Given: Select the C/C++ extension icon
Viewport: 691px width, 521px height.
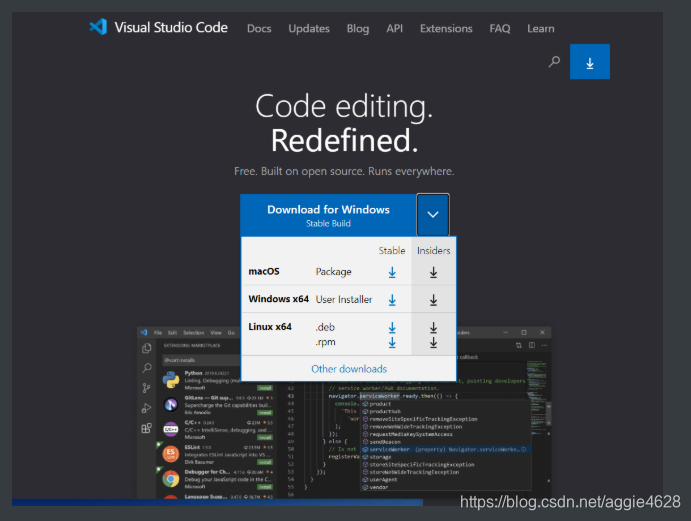Looking at the screenshot, I should tap(171, 429).
